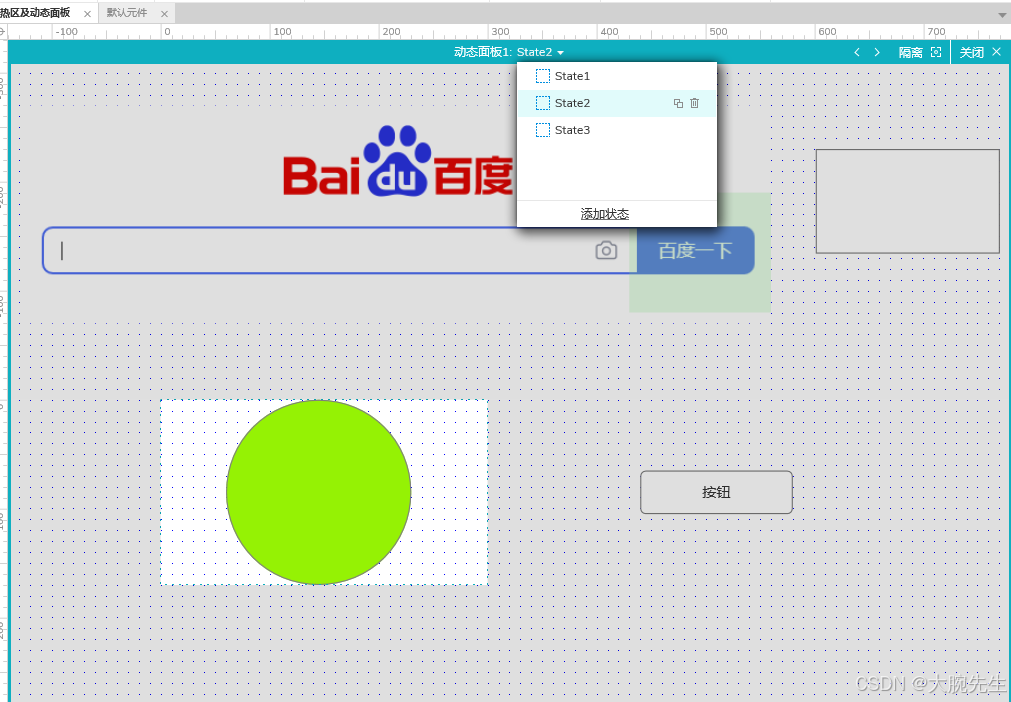Click the State3 dashed square icon
1011x702 pixels.
point(543,130)
